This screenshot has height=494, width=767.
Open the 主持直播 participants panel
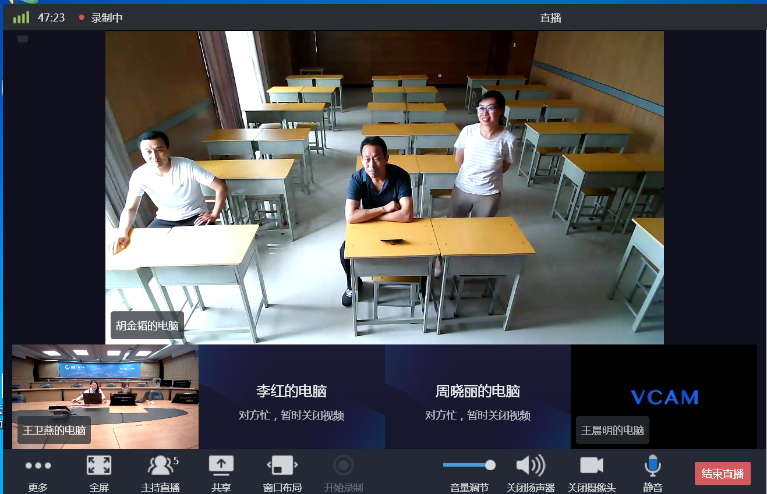click(160, 466)
